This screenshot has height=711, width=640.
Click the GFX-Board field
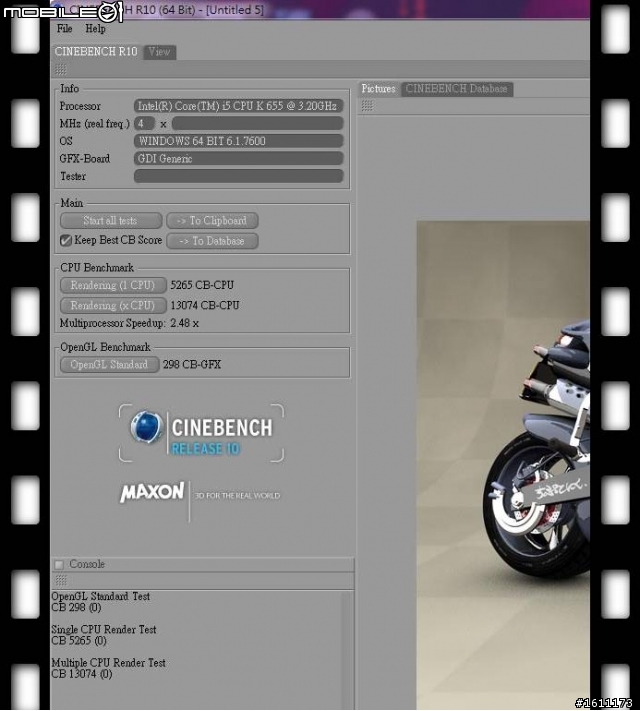tap(239, 159)
